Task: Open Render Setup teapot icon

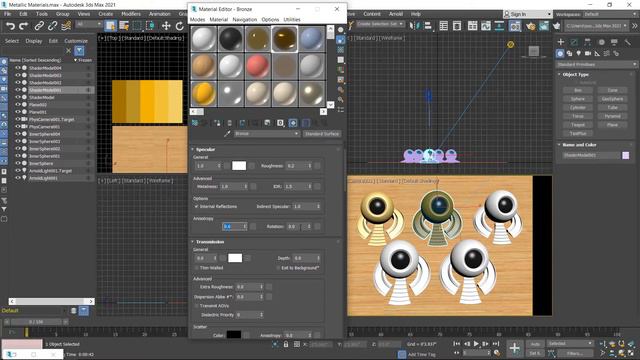Action: [x=530, y=26]
